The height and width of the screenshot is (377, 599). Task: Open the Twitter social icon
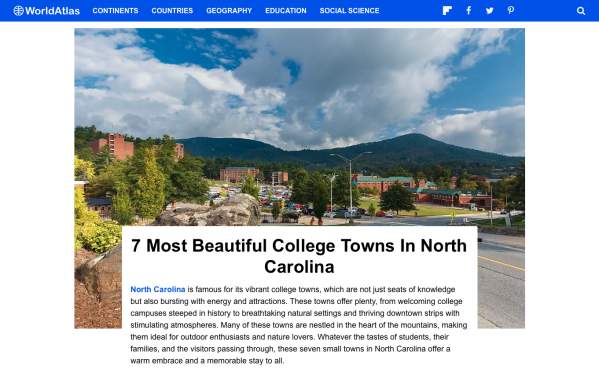489,11
